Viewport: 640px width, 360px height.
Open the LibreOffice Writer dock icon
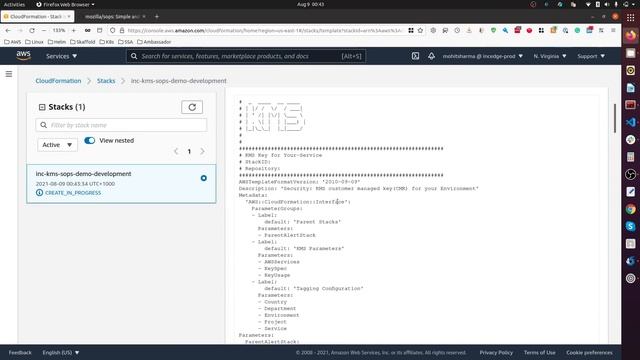click(631, 87)
